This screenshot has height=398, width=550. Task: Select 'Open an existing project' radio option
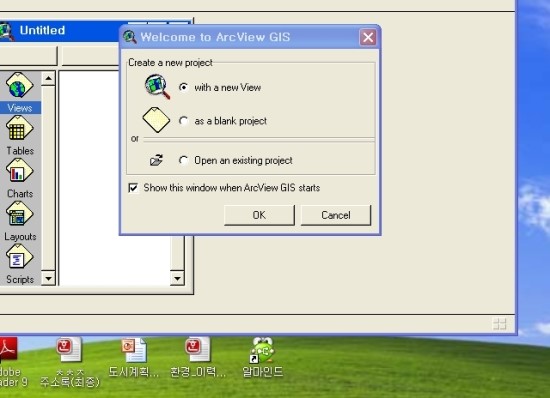click(183, 160)
